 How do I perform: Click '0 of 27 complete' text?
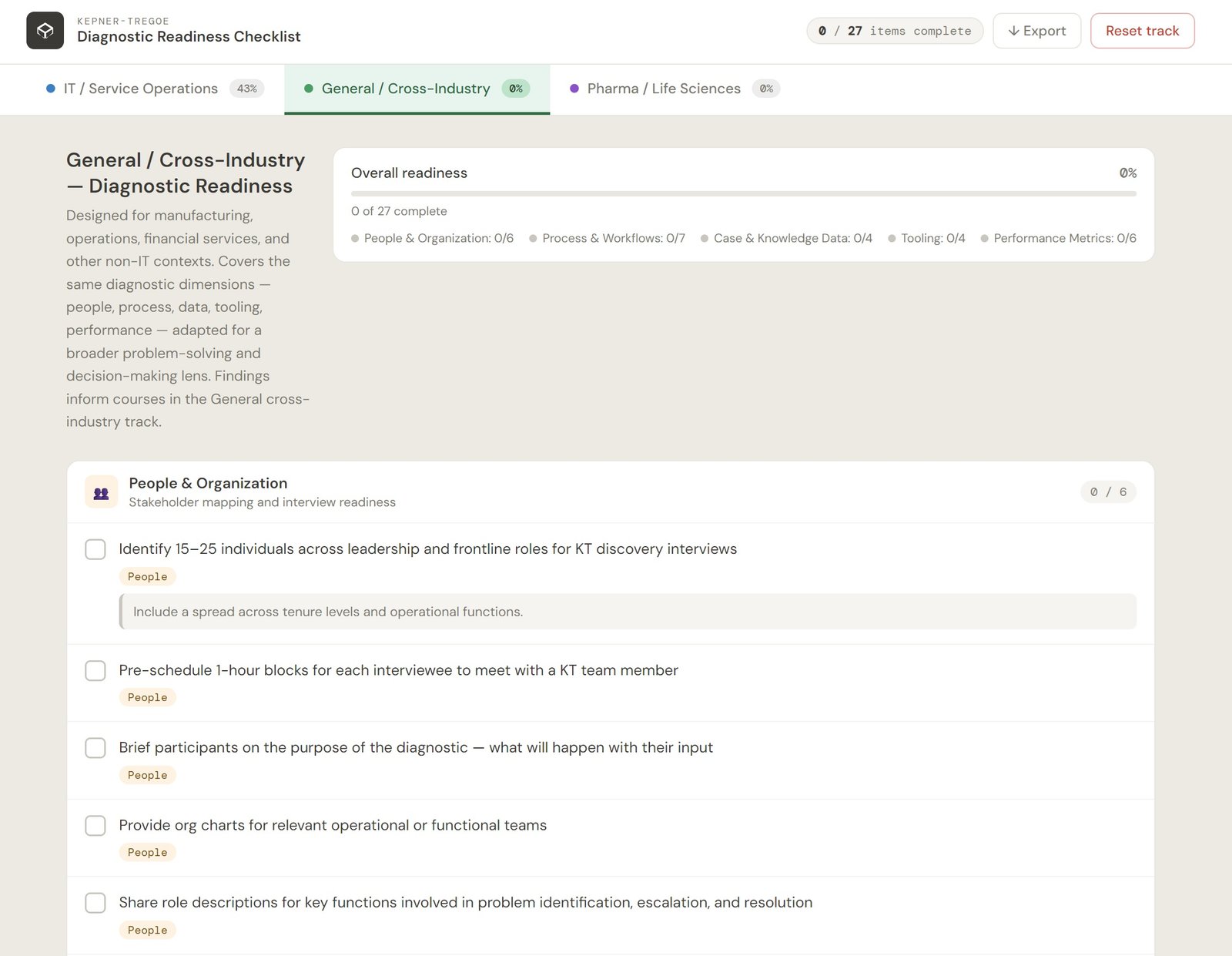click(x=399, y=211)
